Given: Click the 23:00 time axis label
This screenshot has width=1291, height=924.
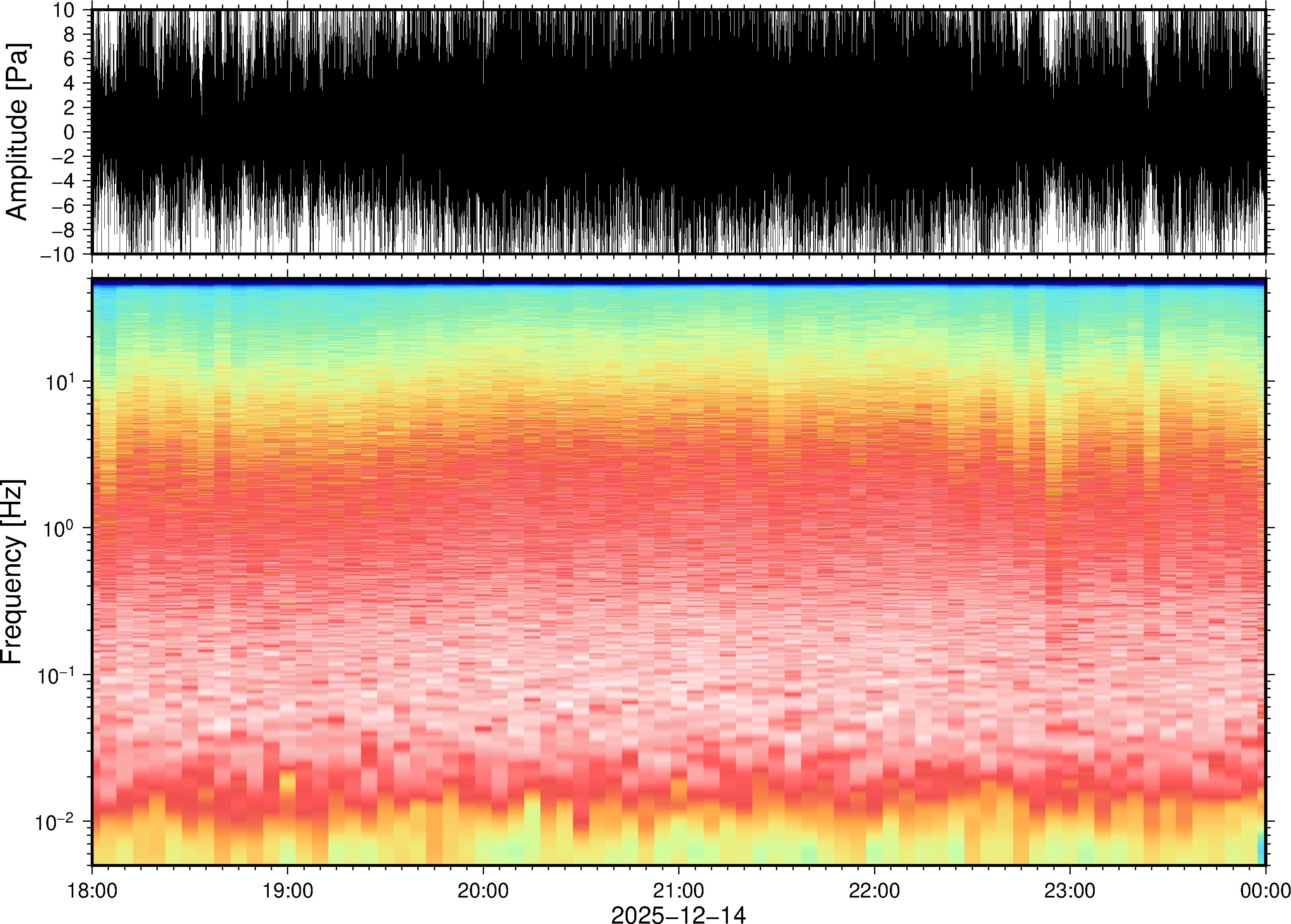Looking at the screenshot, I should pyautogui.click(x=1069, y=890).
